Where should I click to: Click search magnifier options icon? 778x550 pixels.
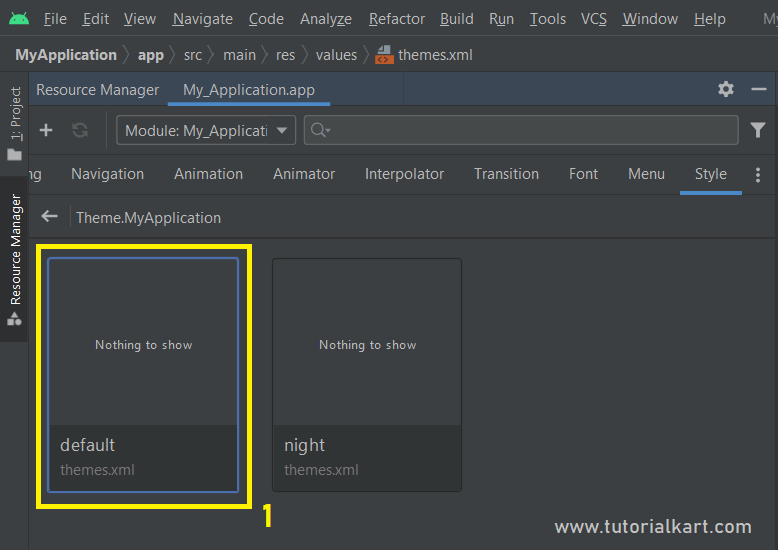(x=320, y=130)
